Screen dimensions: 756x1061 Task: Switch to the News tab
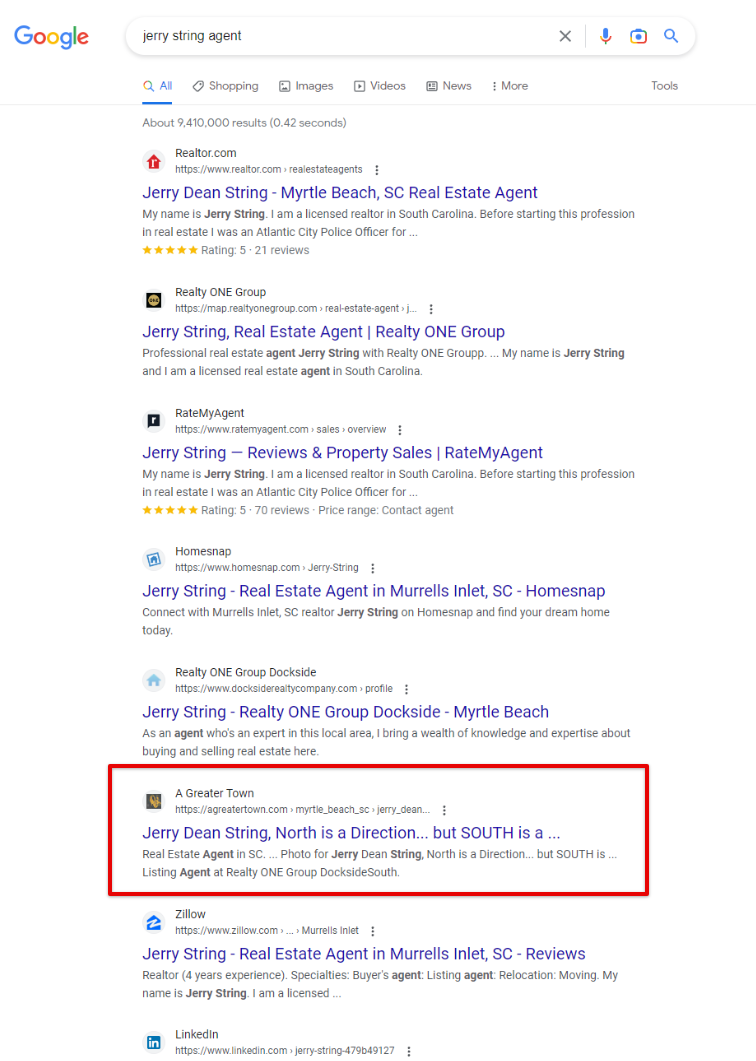[449, 86]
